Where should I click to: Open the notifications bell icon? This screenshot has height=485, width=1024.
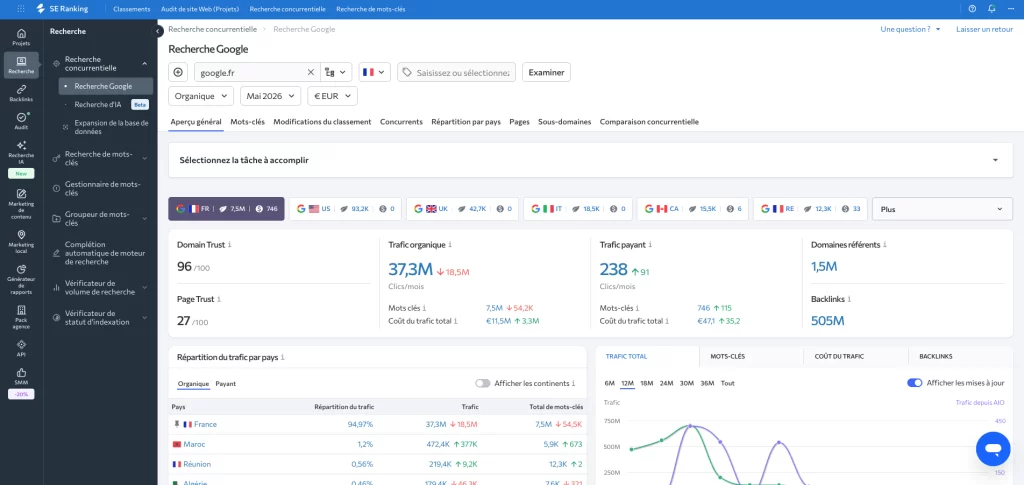point(992,9)
